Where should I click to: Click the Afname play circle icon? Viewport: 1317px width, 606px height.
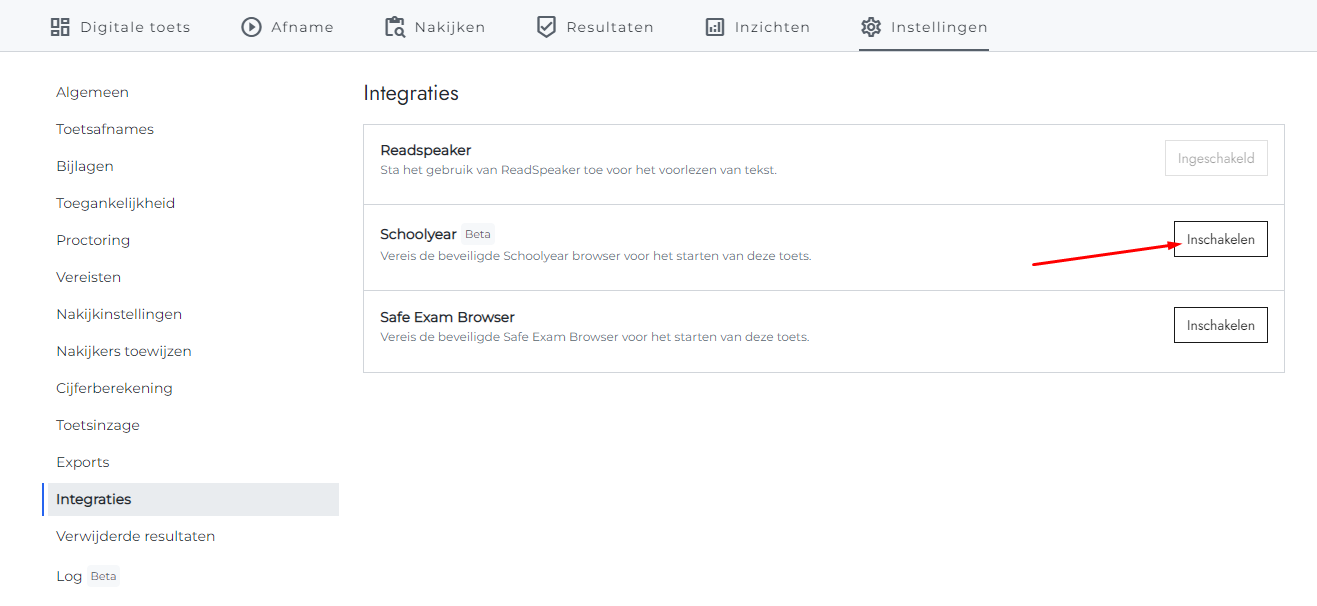(251, 27)
